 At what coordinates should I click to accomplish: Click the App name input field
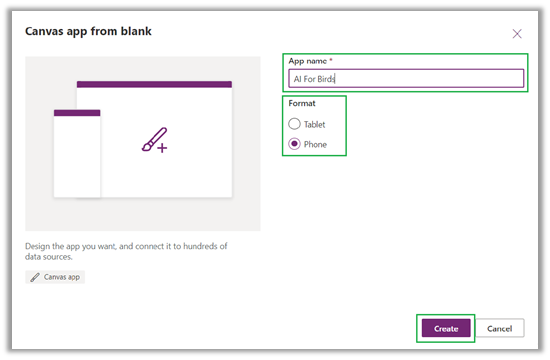pos(406,78)
